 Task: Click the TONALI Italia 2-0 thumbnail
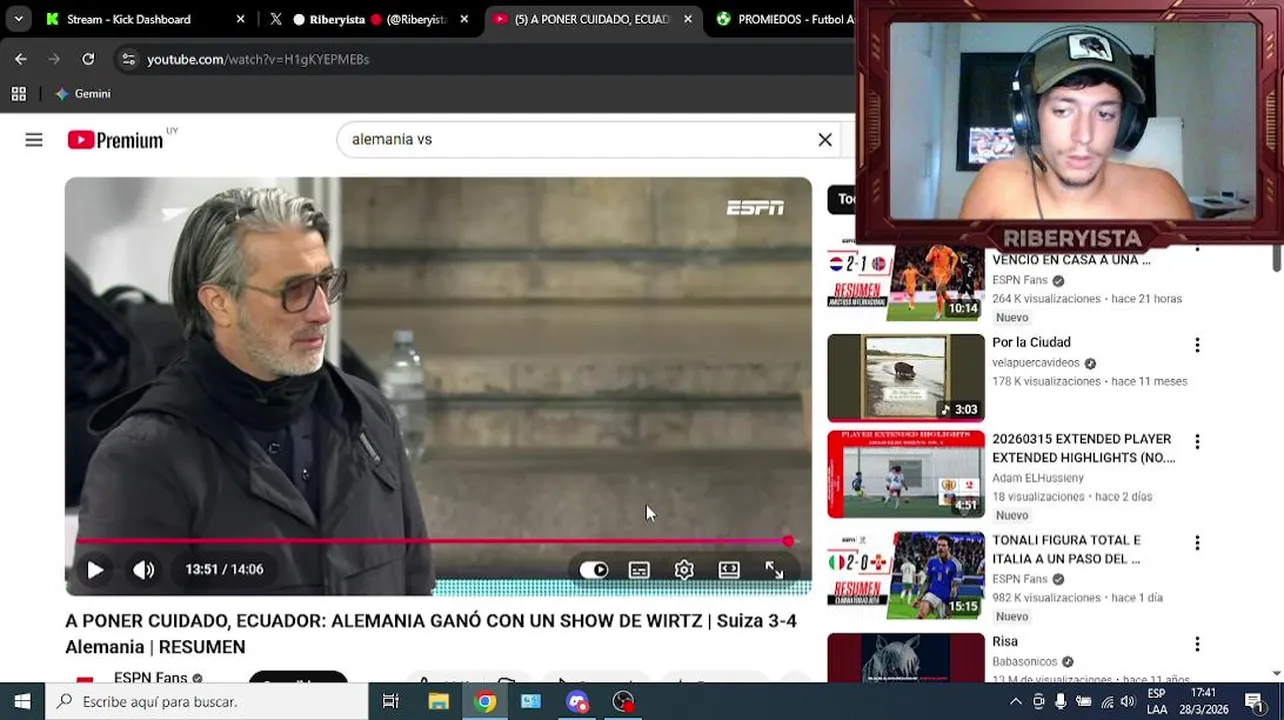pos(906,574)
